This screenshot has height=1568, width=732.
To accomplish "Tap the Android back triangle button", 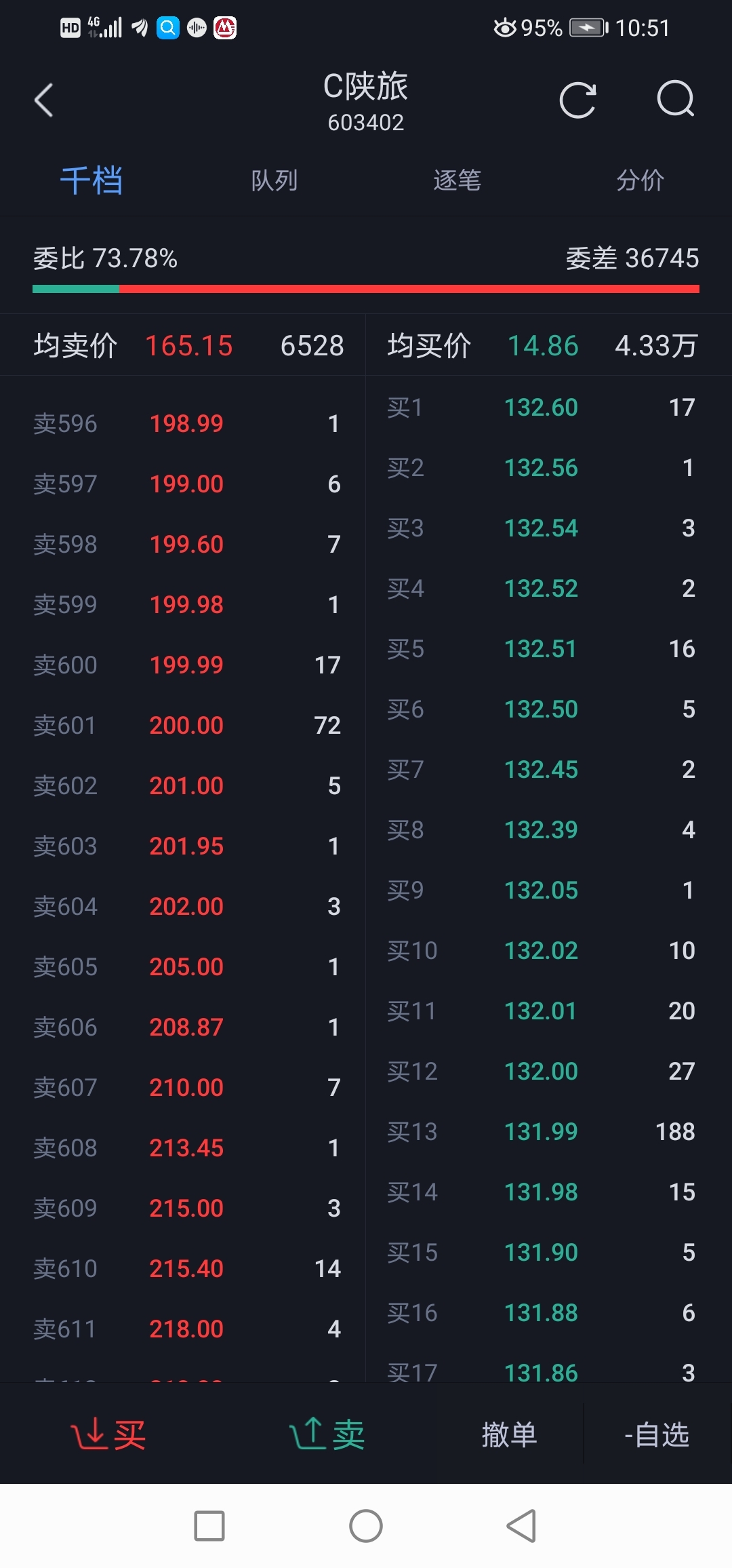I will click(x=521, y=1526).
